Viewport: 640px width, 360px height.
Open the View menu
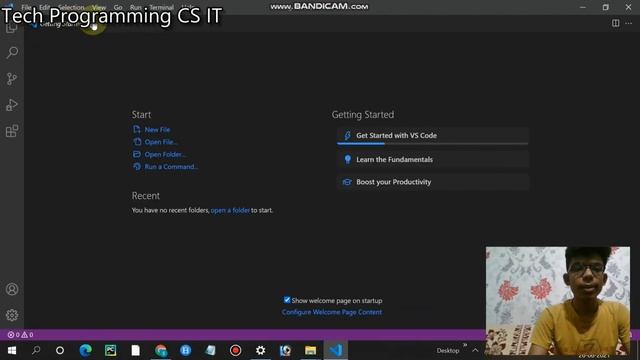99,7
